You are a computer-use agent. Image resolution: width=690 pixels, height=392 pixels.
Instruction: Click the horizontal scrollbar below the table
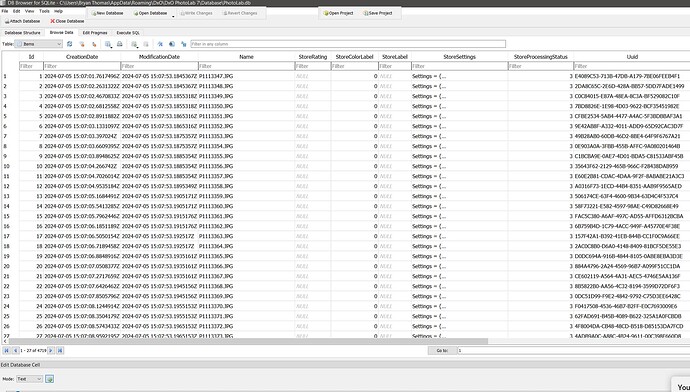tap(248, 341)
